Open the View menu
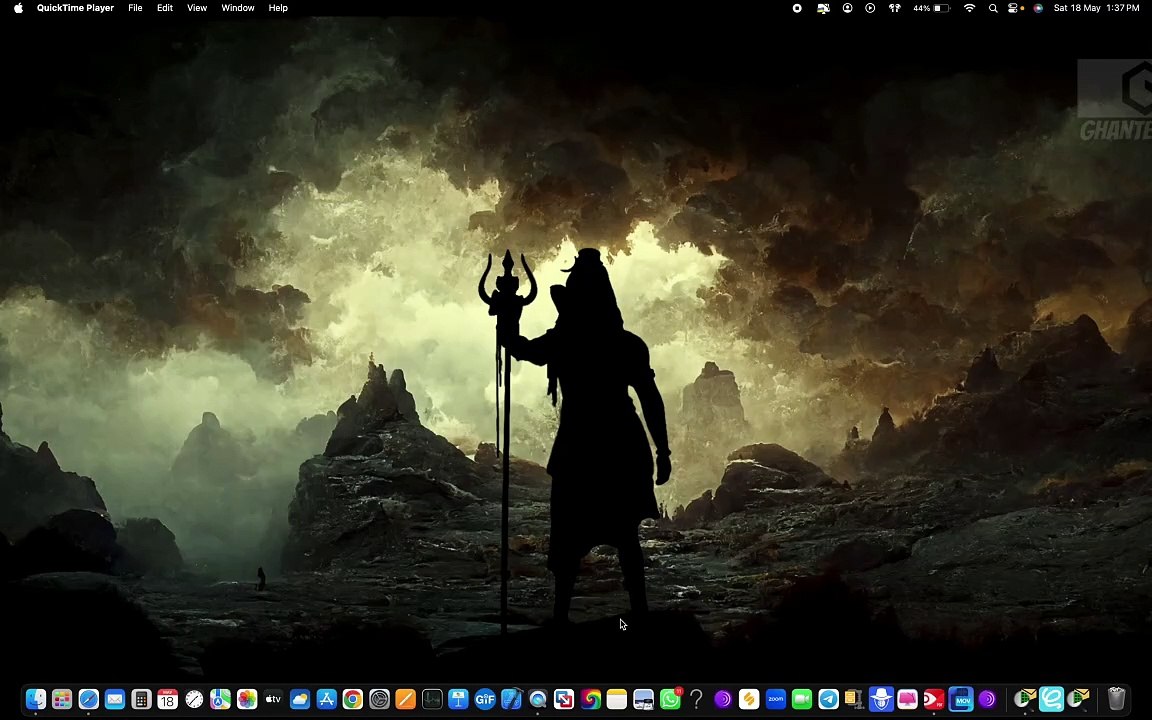This screenshot has height=720, width=1152. point(197,8)
